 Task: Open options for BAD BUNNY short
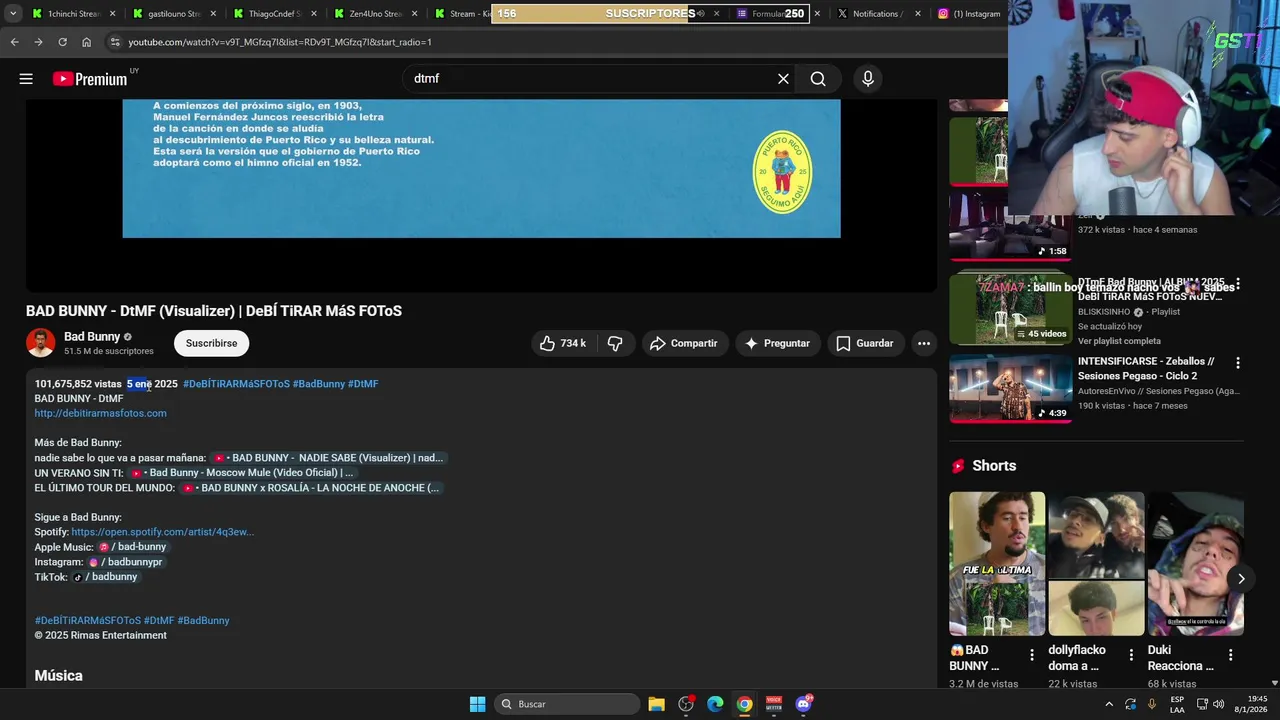(1032, 656)
